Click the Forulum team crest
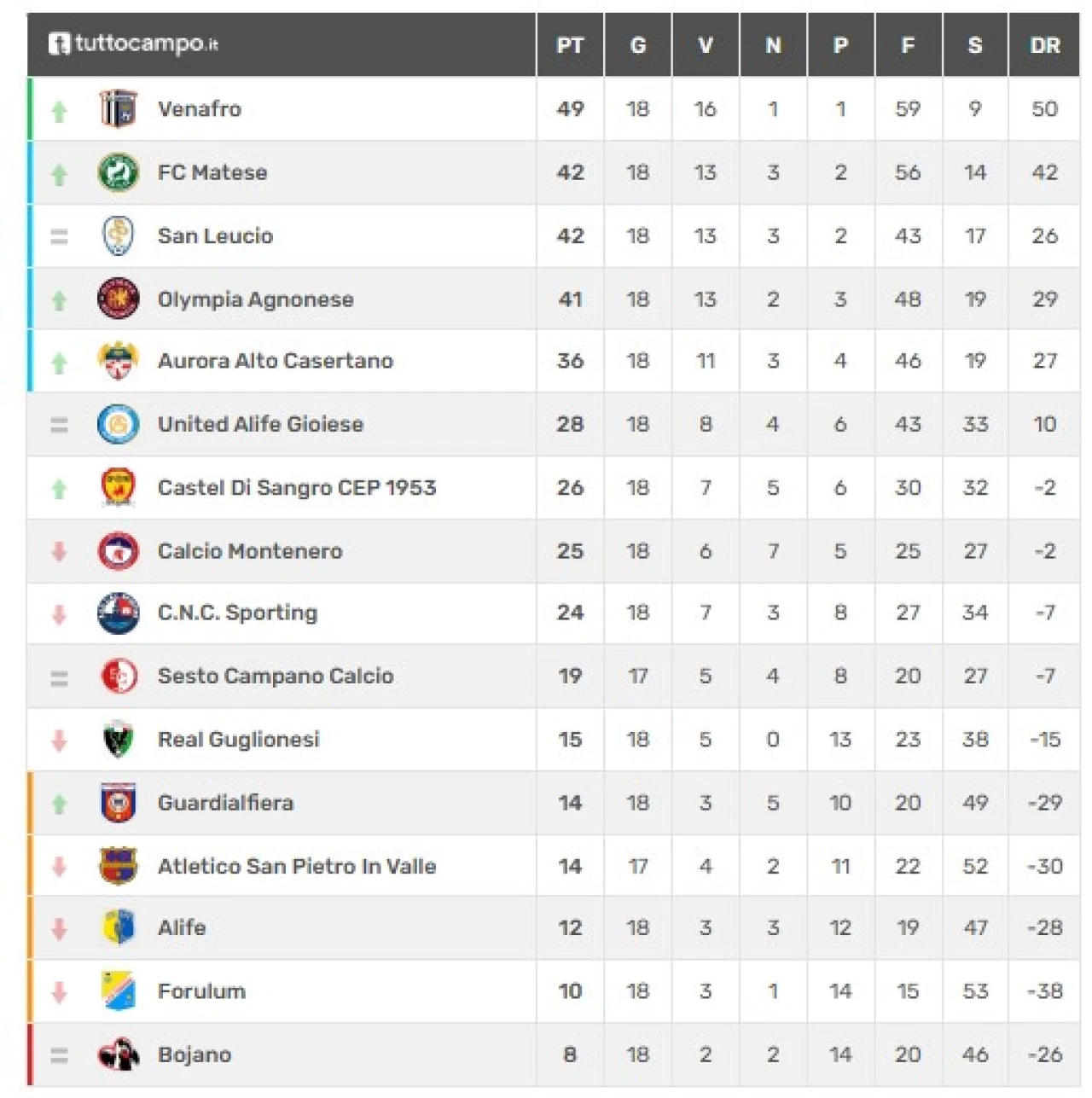1092x1098 pixels. [x=119, y=991]
